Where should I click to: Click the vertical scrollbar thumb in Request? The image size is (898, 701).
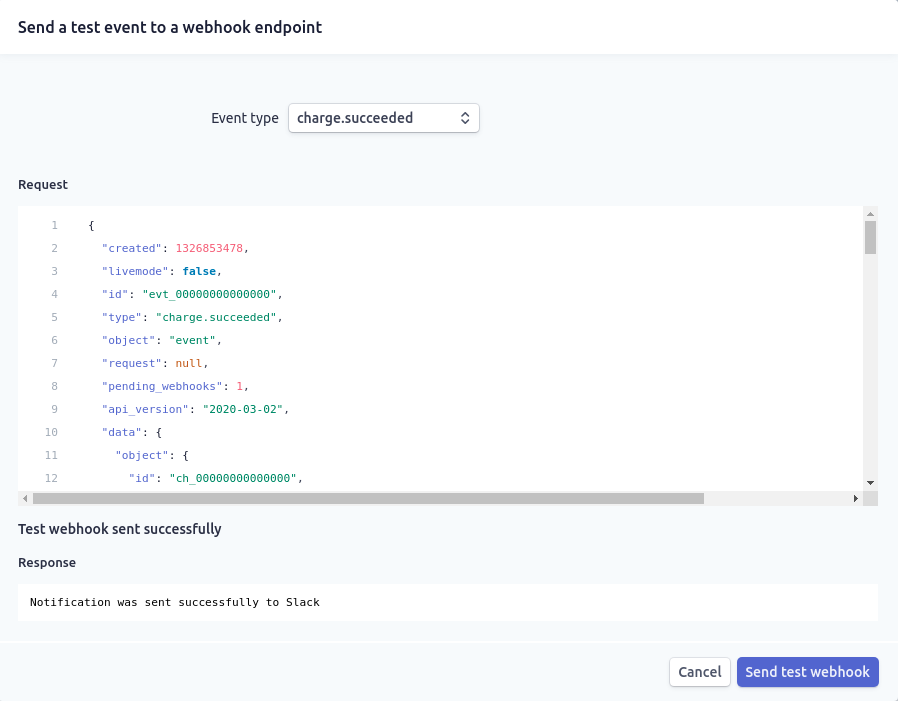[870, 238]
